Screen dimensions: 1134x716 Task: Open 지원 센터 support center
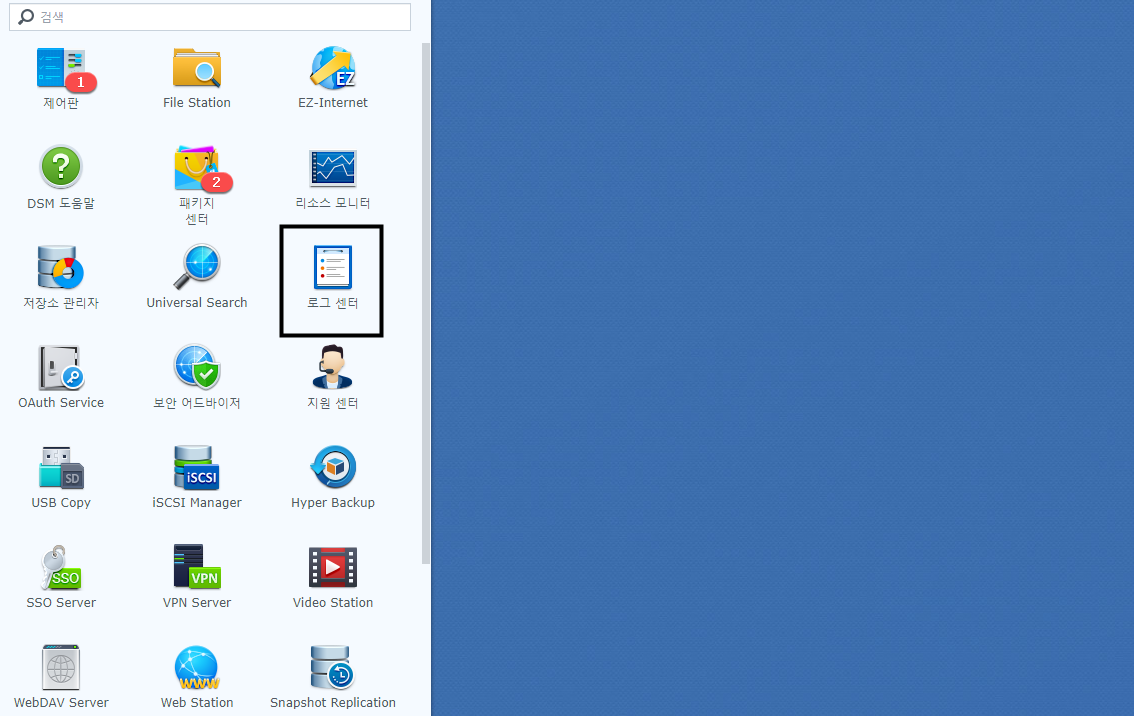tap(333, 367)
